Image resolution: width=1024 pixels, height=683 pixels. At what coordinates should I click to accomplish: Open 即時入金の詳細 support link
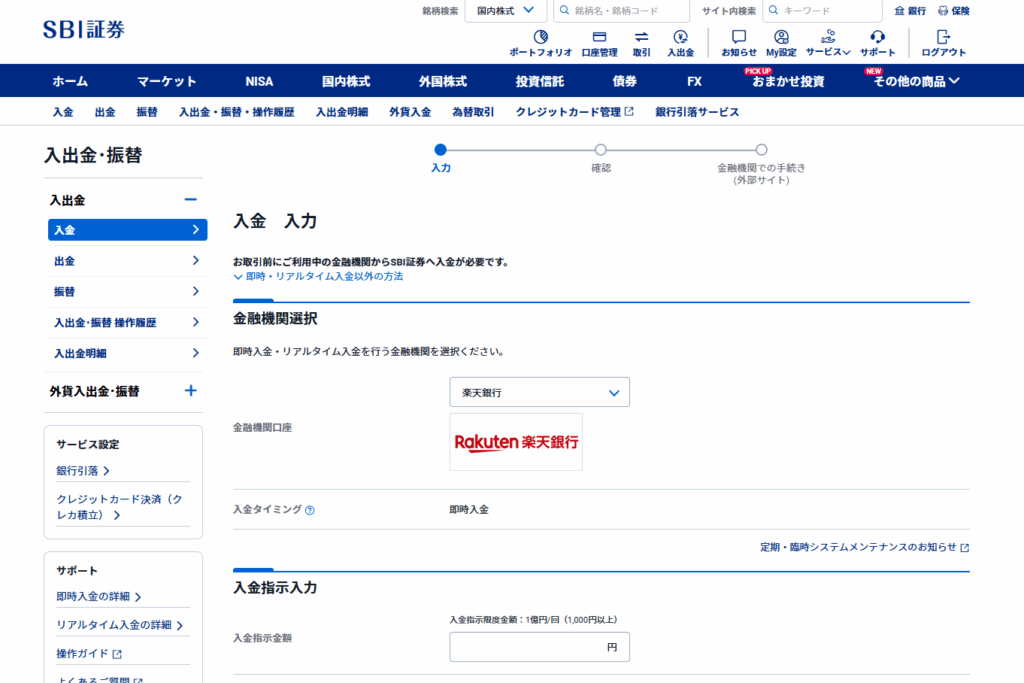tap(98, 597)
